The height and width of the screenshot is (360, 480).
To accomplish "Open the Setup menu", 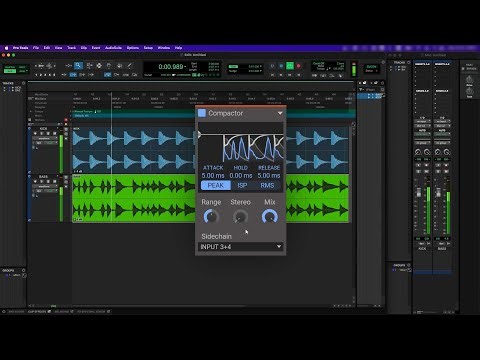I will point(148,48).
